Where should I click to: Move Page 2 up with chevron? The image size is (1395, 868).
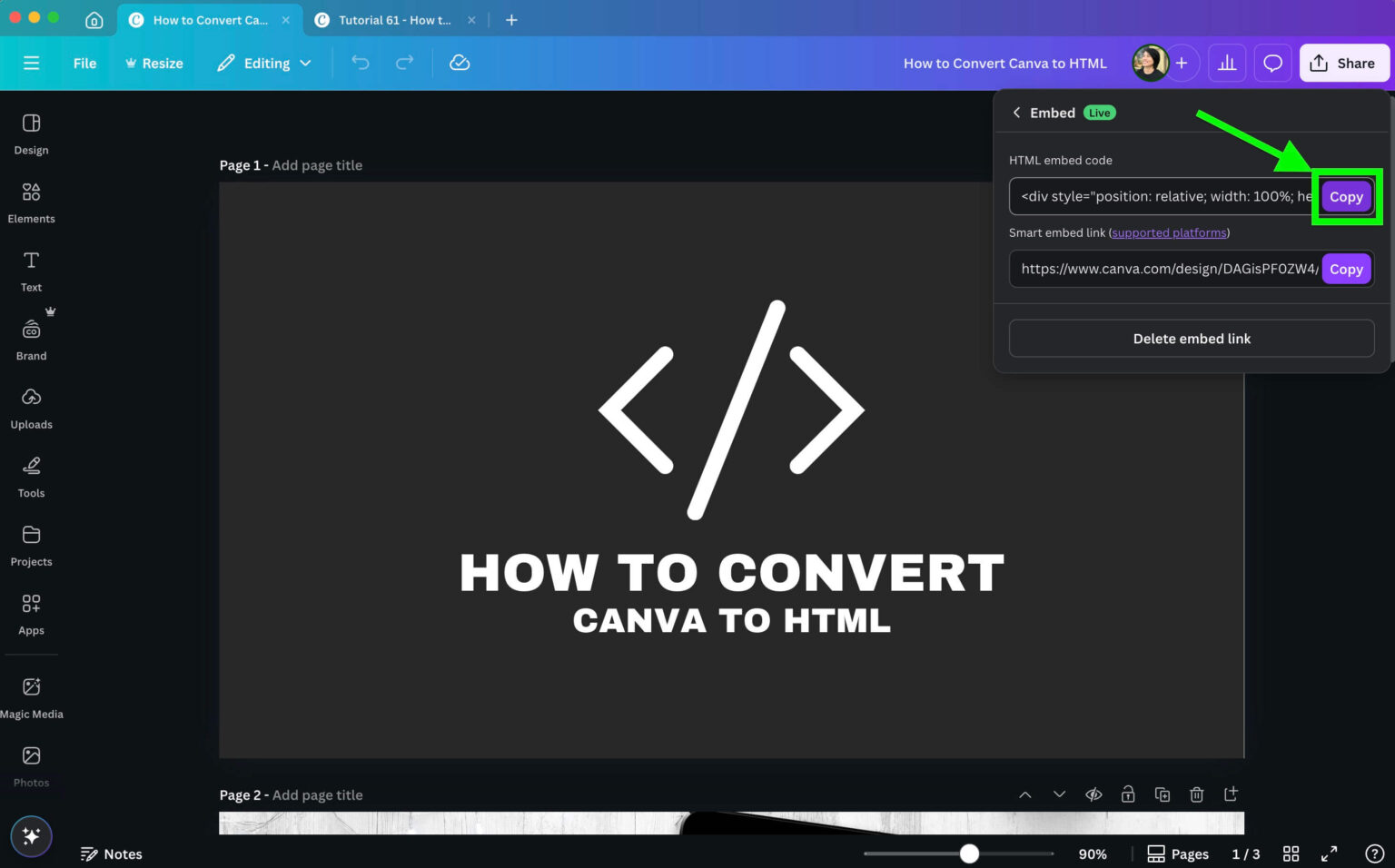pyautogui.click(x=1024, y=794)
